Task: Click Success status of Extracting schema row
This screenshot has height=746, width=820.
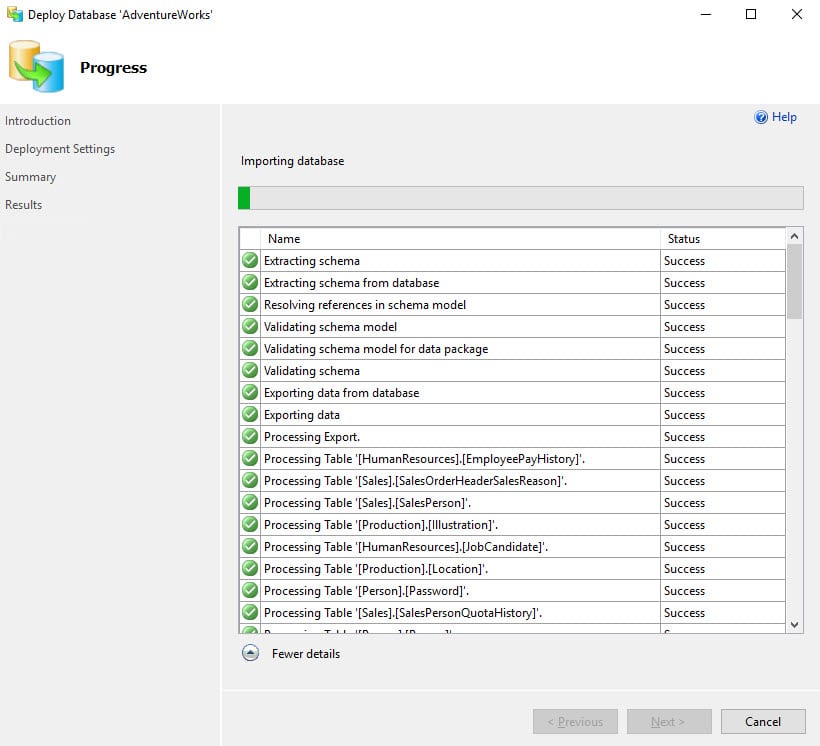Action: point(684,261)
